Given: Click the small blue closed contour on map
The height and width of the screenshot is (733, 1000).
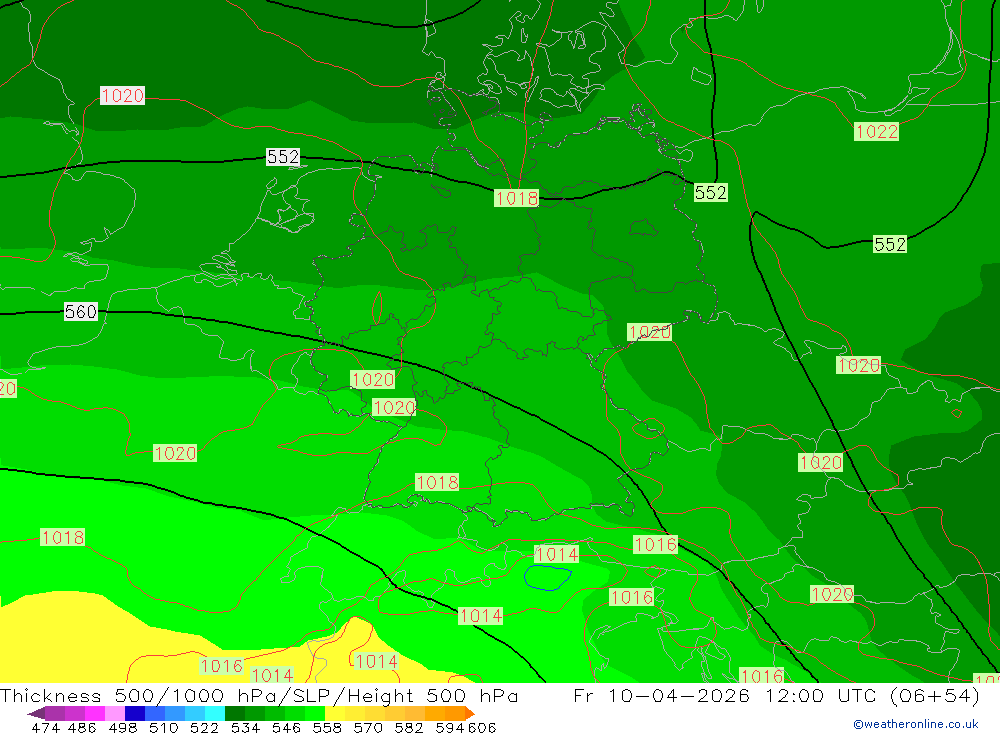Looking at the screenshot, I should [547, 577].
